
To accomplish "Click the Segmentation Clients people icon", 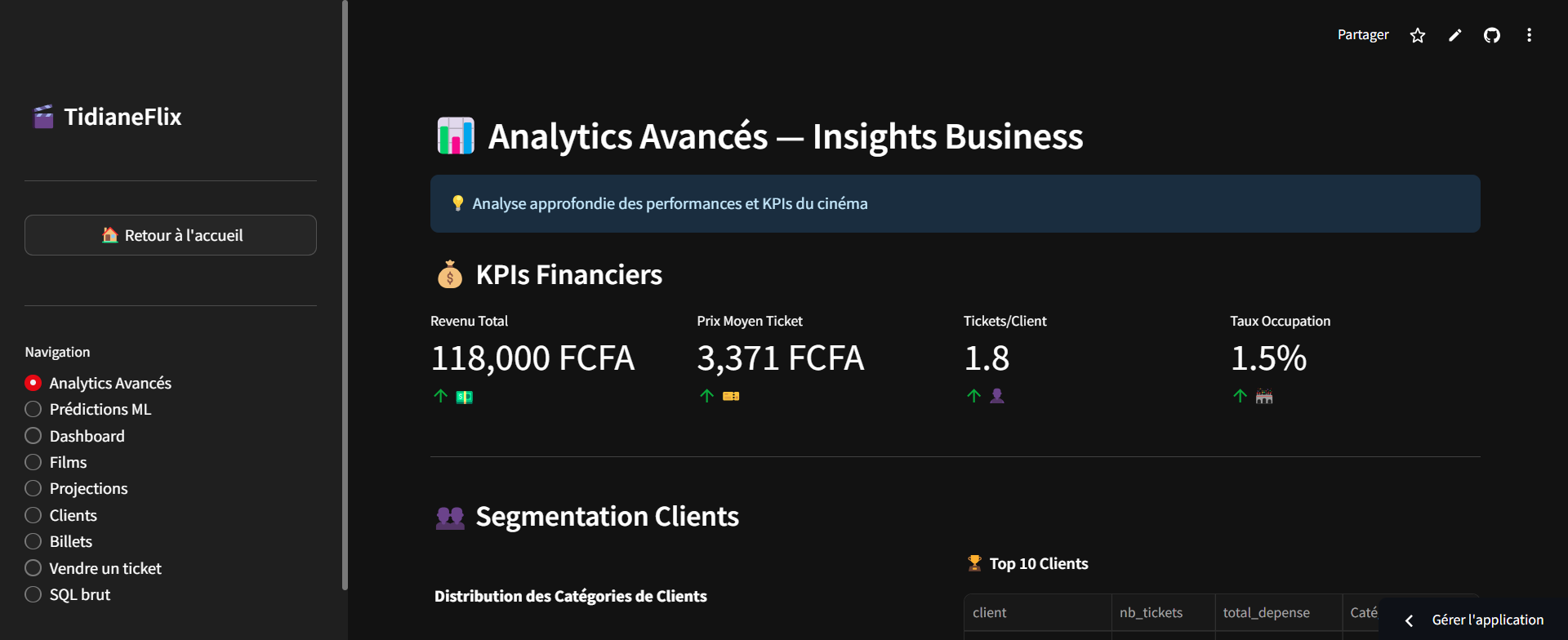I will [450, 518].
